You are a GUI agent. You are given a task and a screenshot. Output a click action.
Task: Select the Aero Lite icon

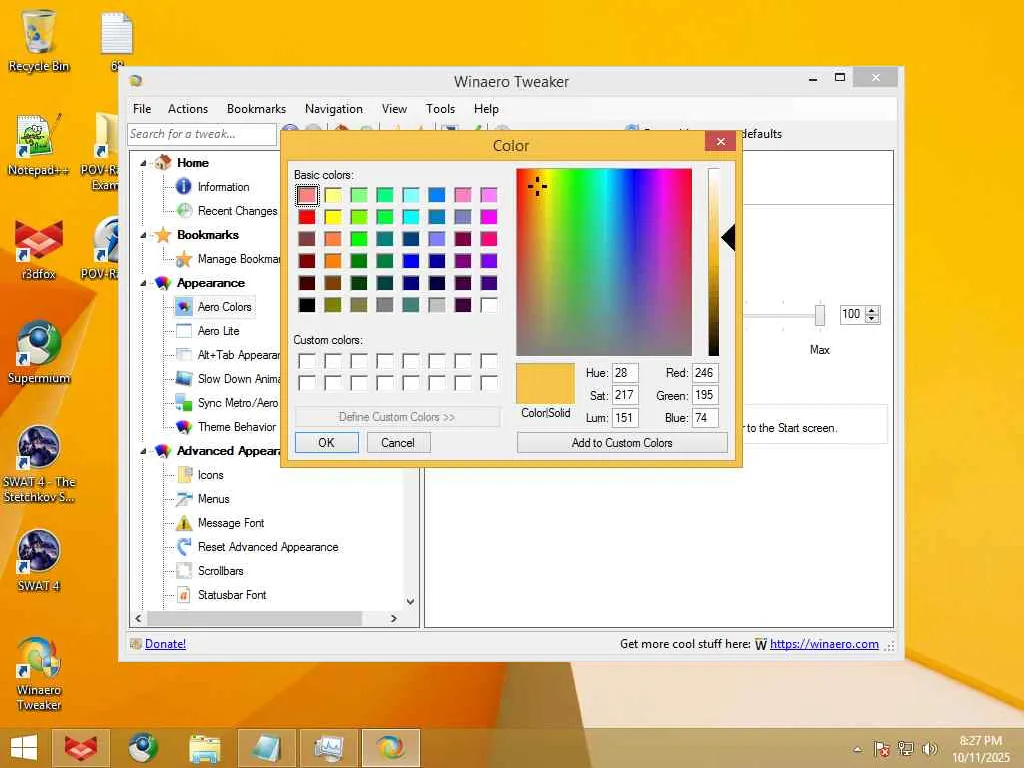(x=184, y=331)
